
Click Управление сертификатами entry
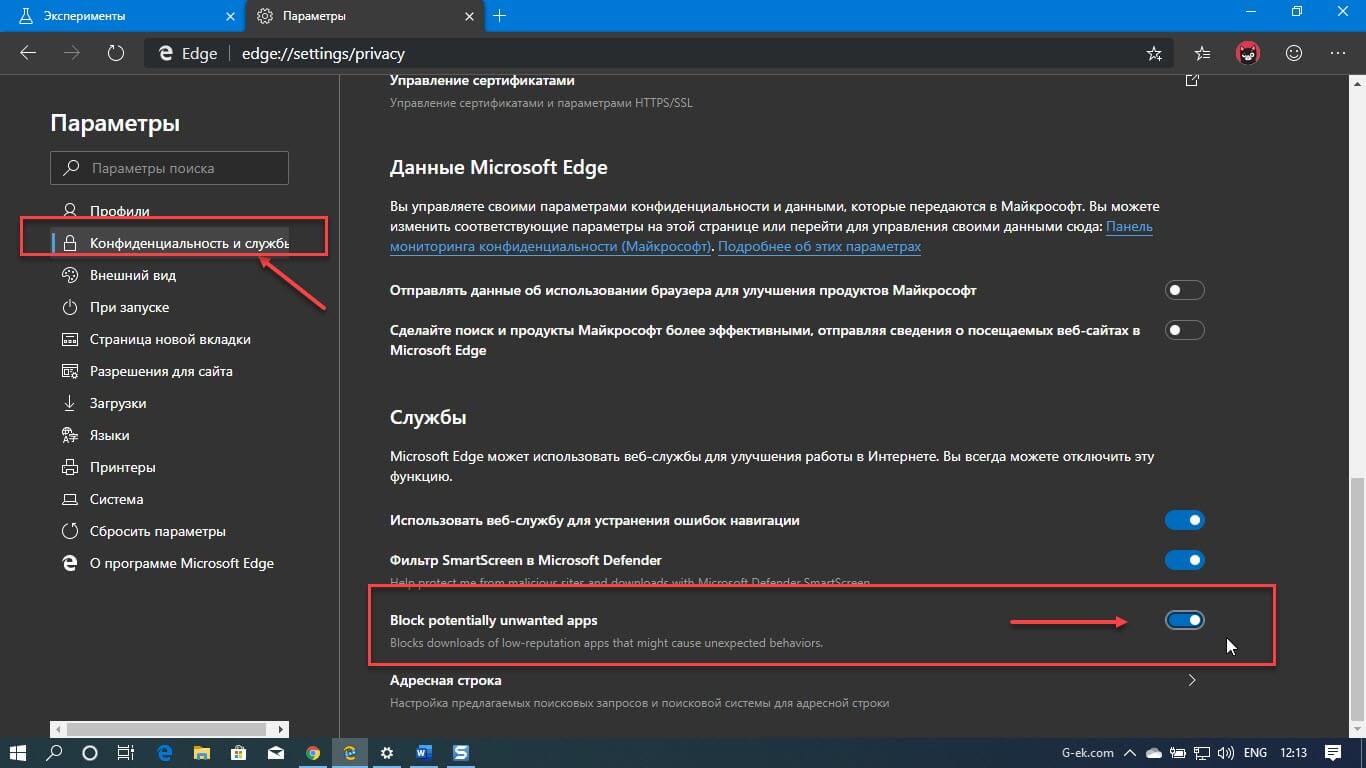(482, 80)
